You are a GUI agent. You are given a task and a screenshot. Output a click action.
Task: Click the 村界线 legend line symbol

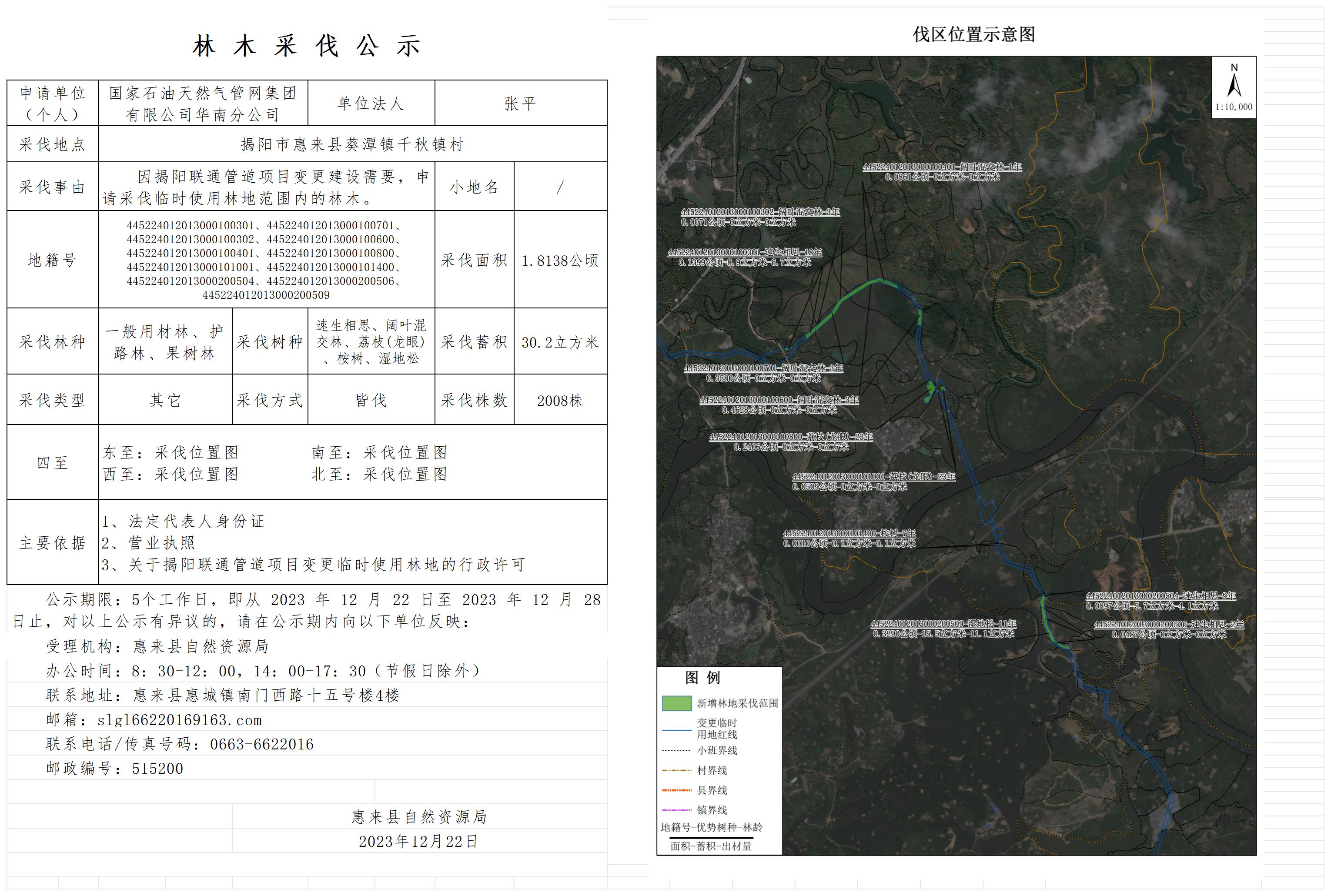tap(677, 770)
